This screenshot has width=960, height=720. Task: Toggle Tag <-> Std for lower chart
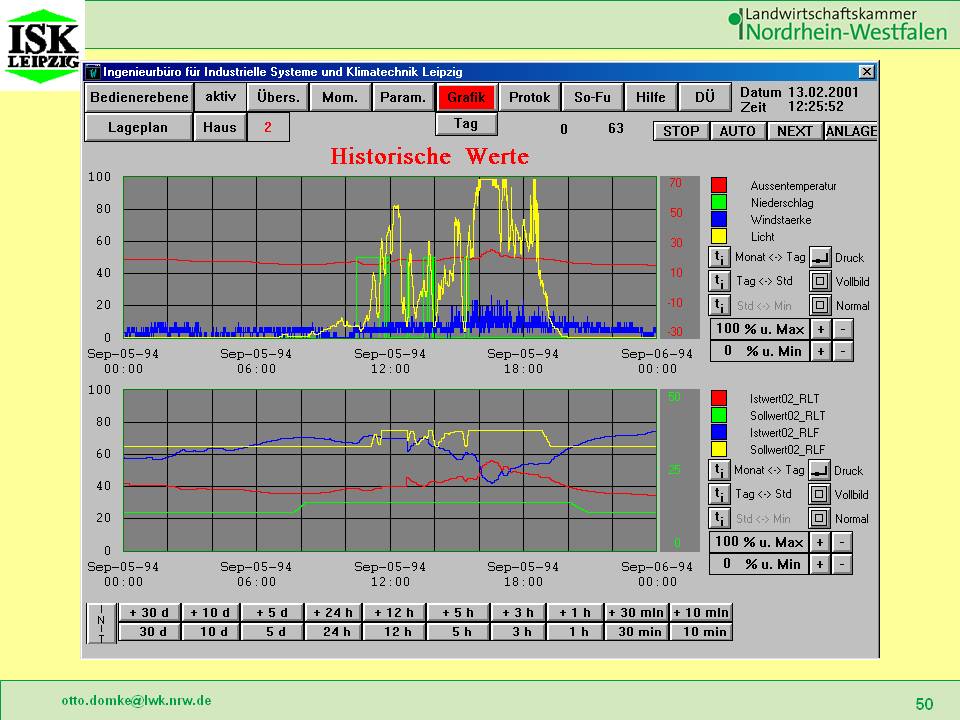719,494
